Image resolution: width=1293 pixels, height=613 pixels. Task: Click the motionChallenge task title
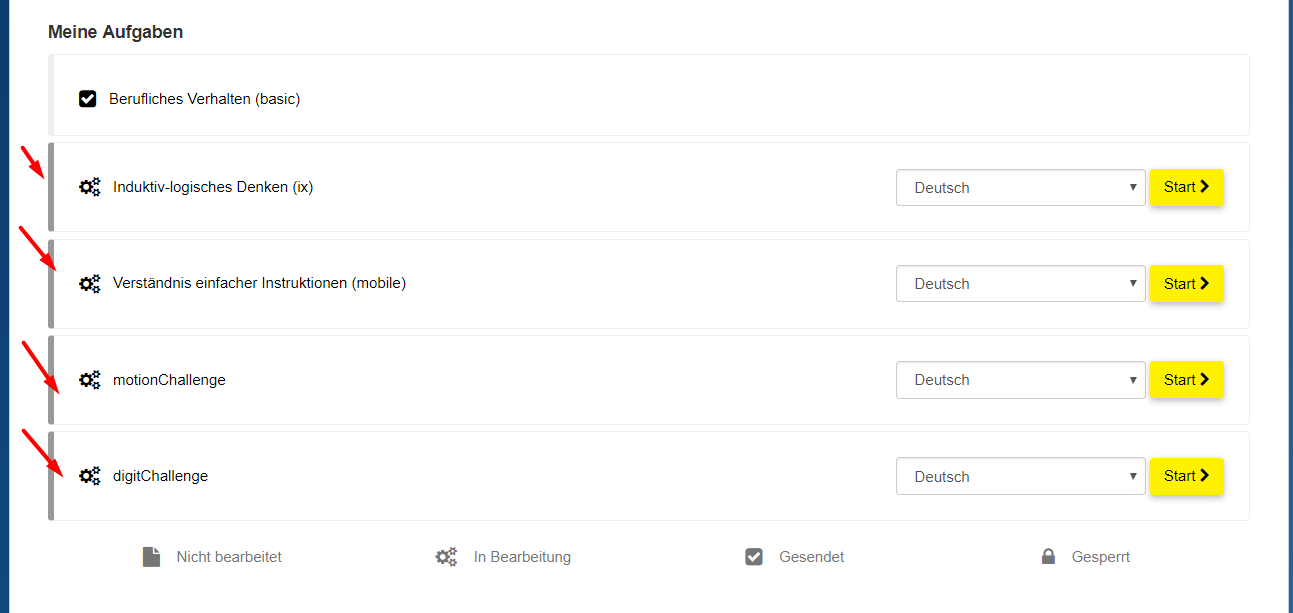pos(169,380)
